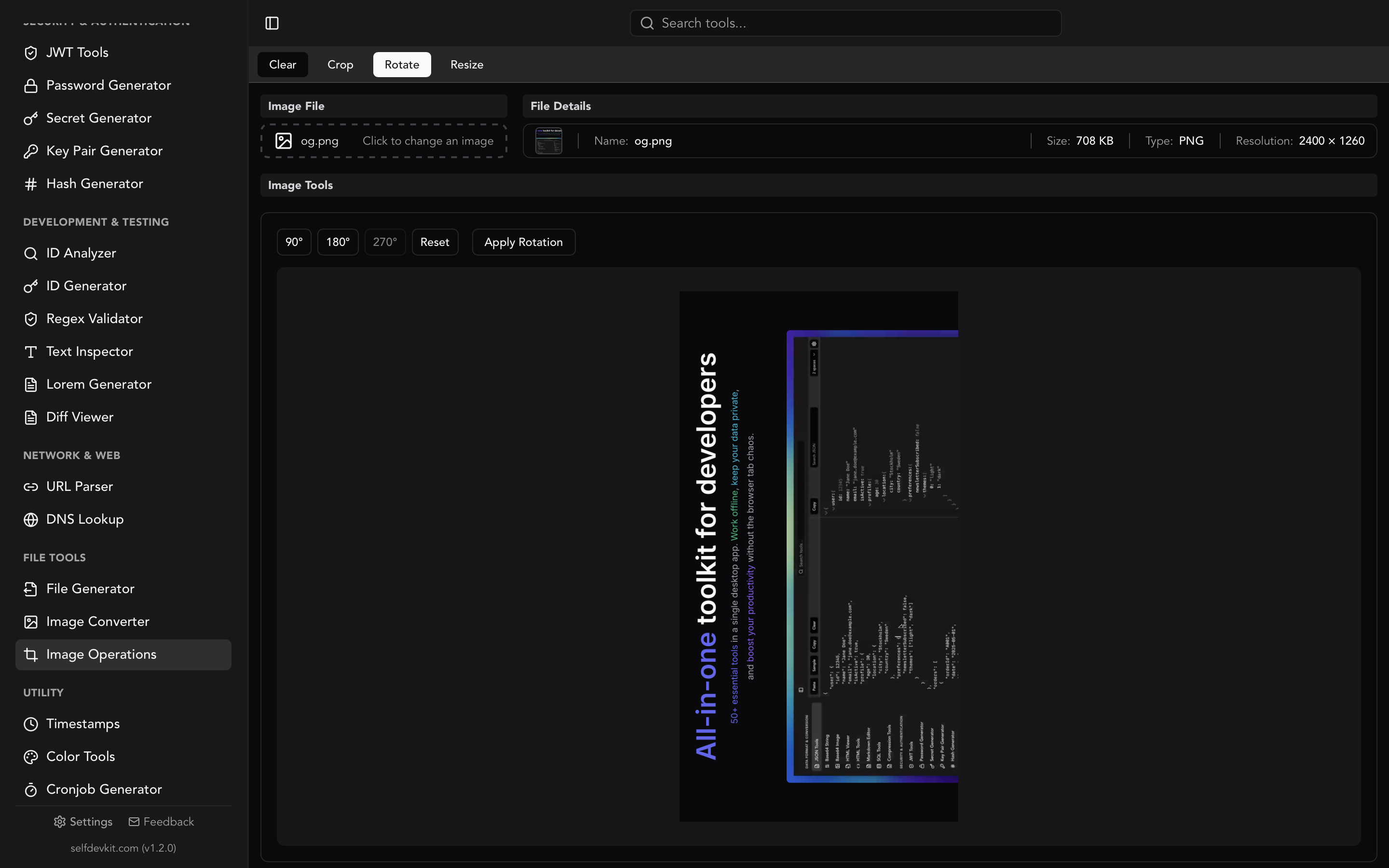The height and width of the screenshot is (868, 1389).
Task: Click the size value 708 KB
Action: tap(1094, 141)
